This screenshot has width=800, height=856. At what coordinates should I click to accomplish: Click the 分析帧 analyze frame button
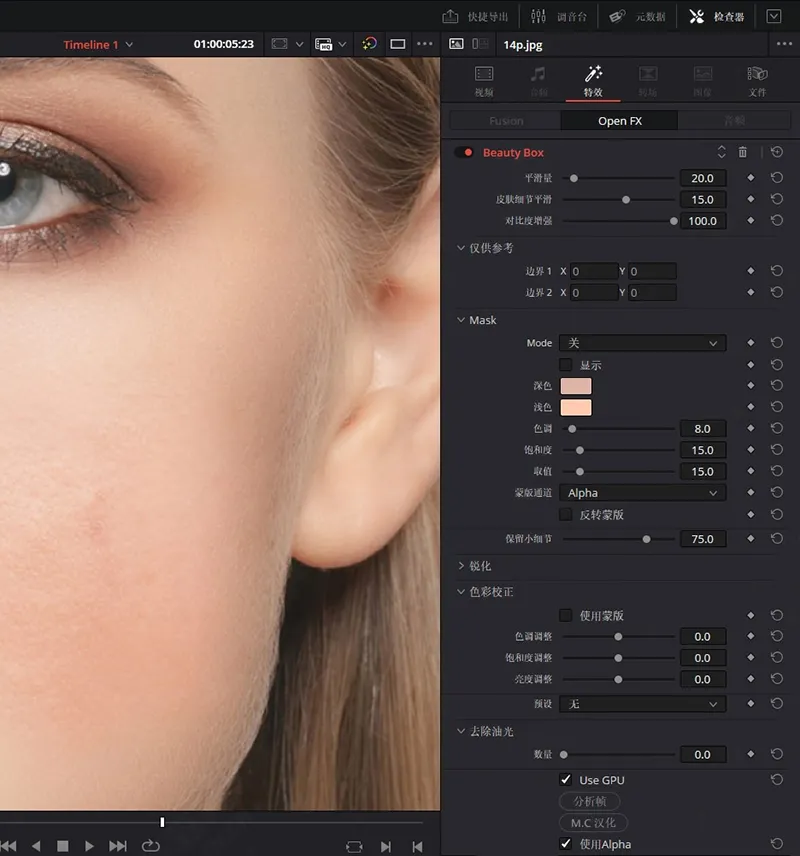[589, 801]
